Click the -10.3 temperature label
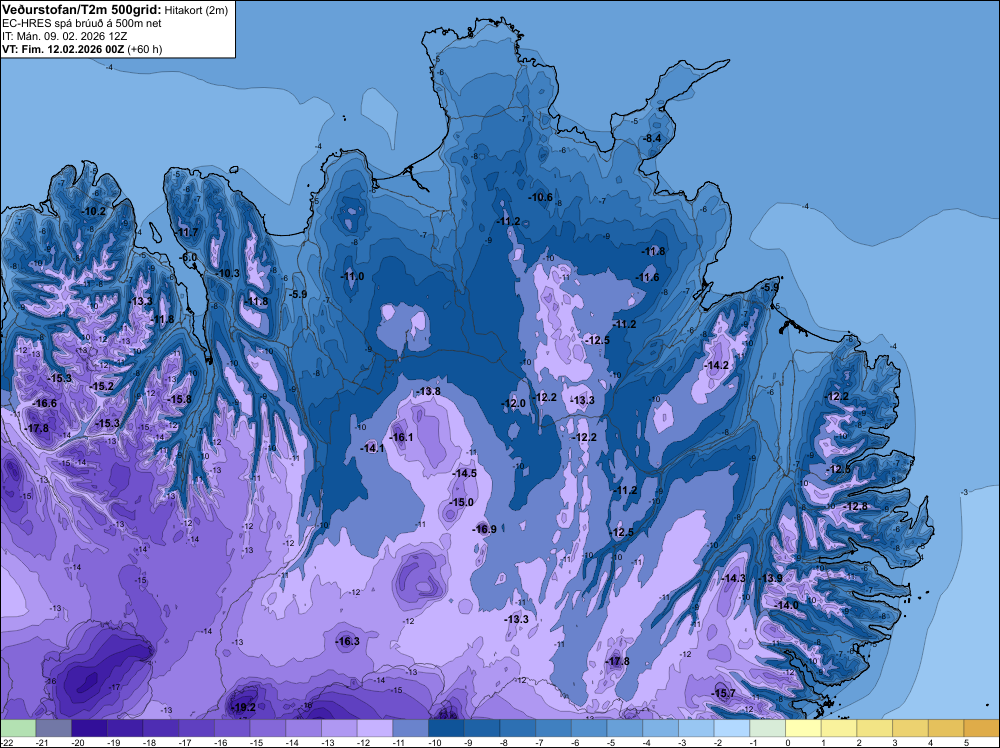 (x=227, y=274)
